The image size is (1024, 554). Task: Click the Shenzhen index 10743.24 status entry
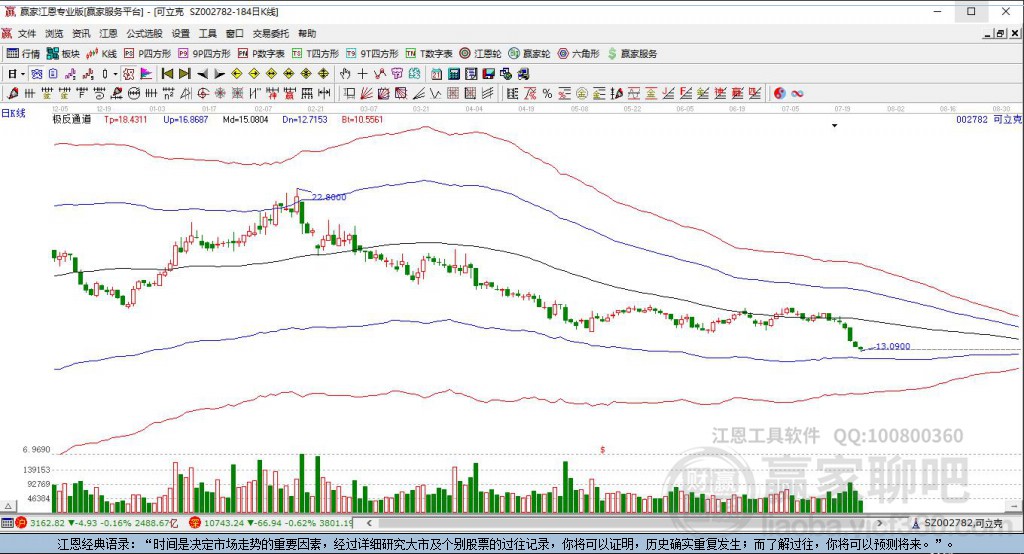[271, 523]
